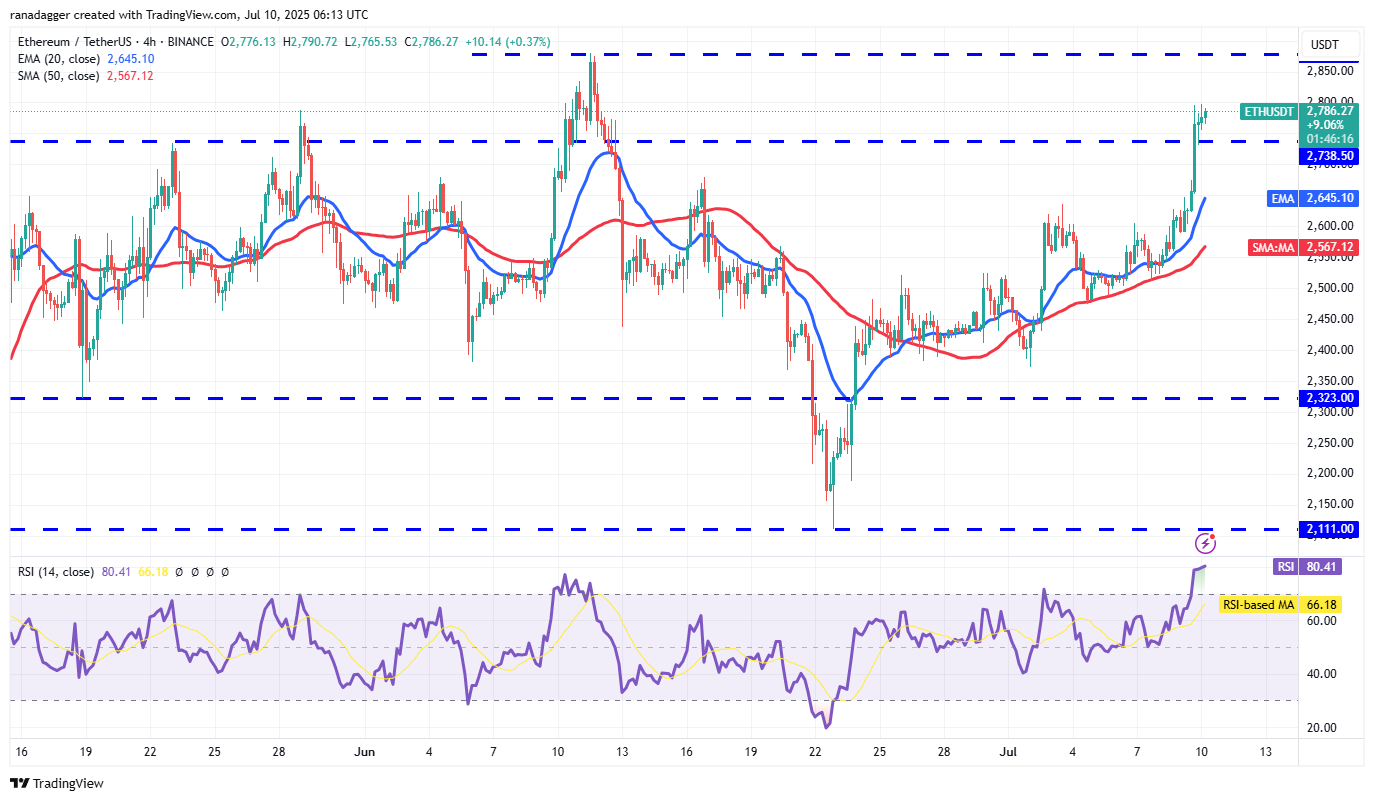Click the Jun label on time axis

[363, 751]
